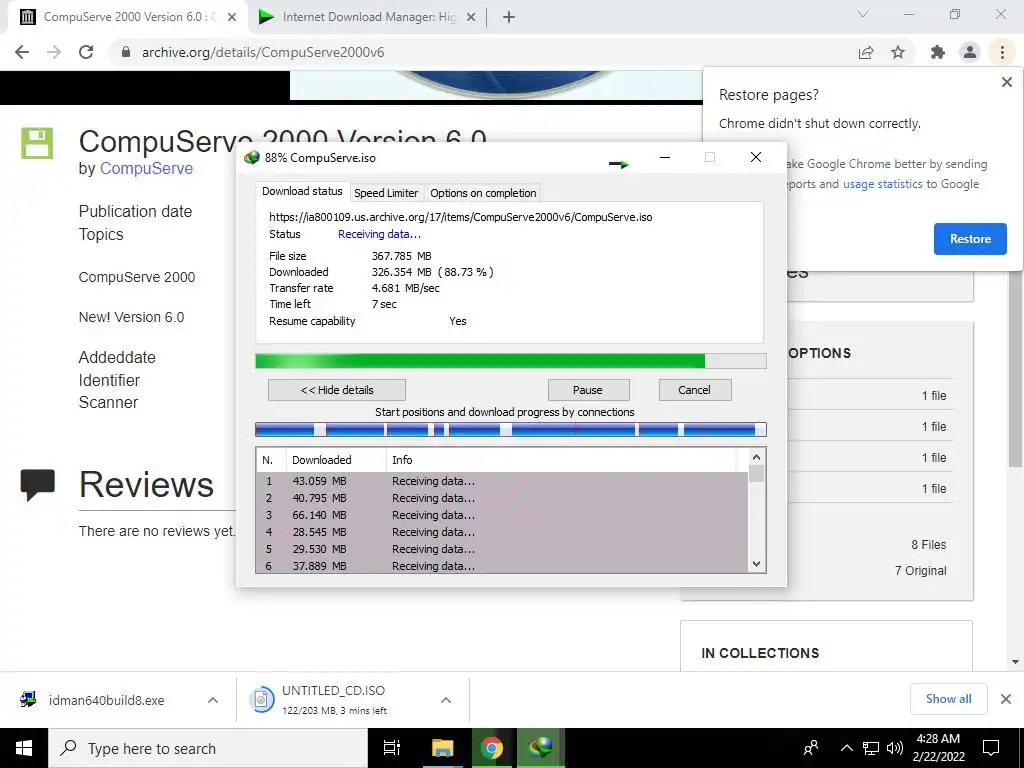Click the blue Restore button
The height and width of the screenshot is (768, 1024).
click(x=970, y=239)
